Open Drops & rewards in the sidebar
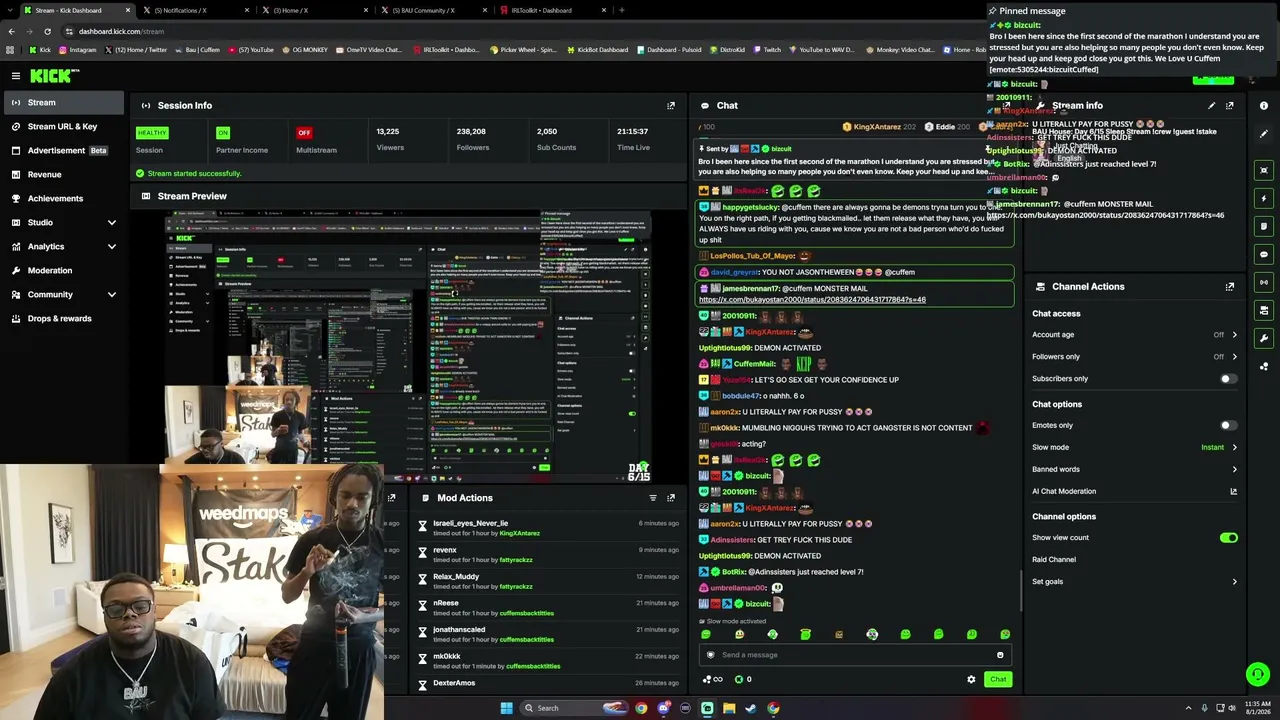1280x720 pixels. point(64,318)
